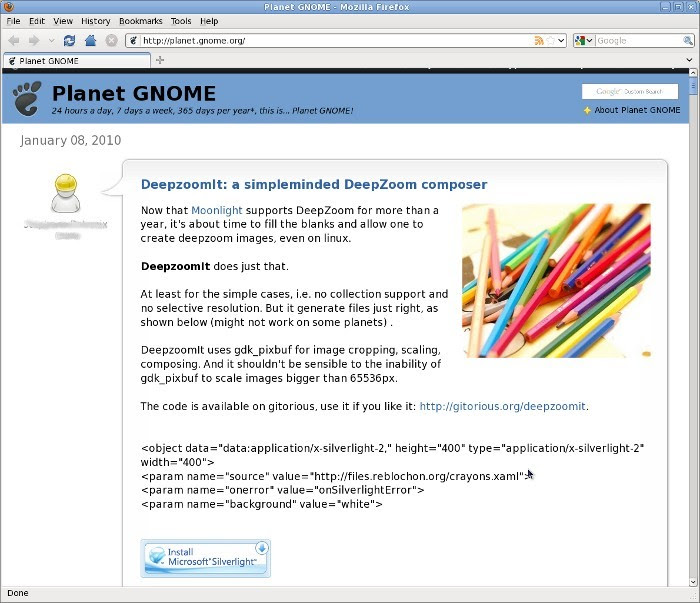The height and width of the screenshot is (603, 700).
Task: Bookmark this page with the star icon
Action: click(550, 41)
